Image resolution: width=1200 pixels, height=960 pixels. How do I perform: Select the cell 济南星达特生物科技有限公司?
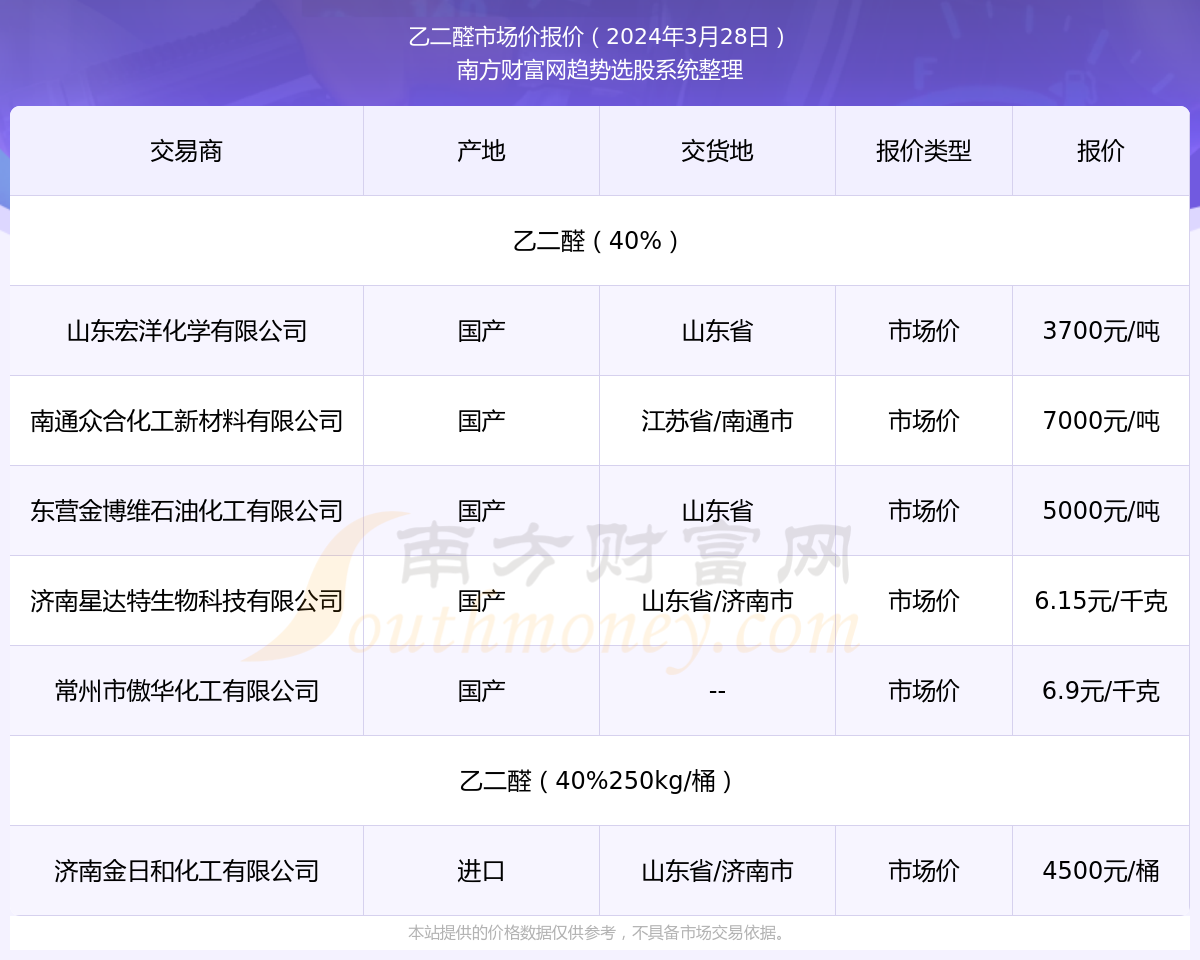click(x=187, y=601)
